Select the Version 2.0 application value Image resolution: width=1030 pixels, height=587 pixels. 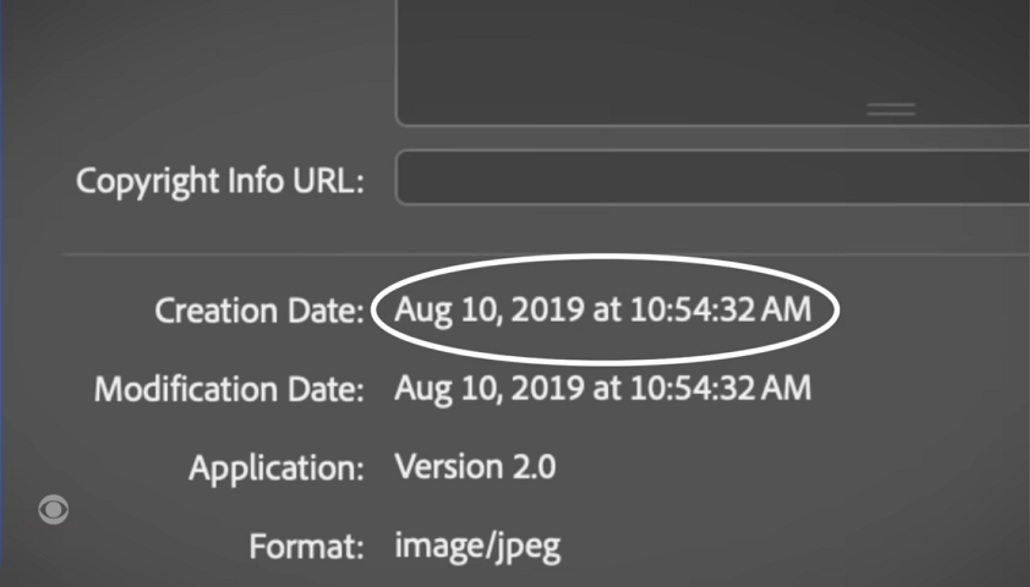pyautogui.click(x=475, y=466)
